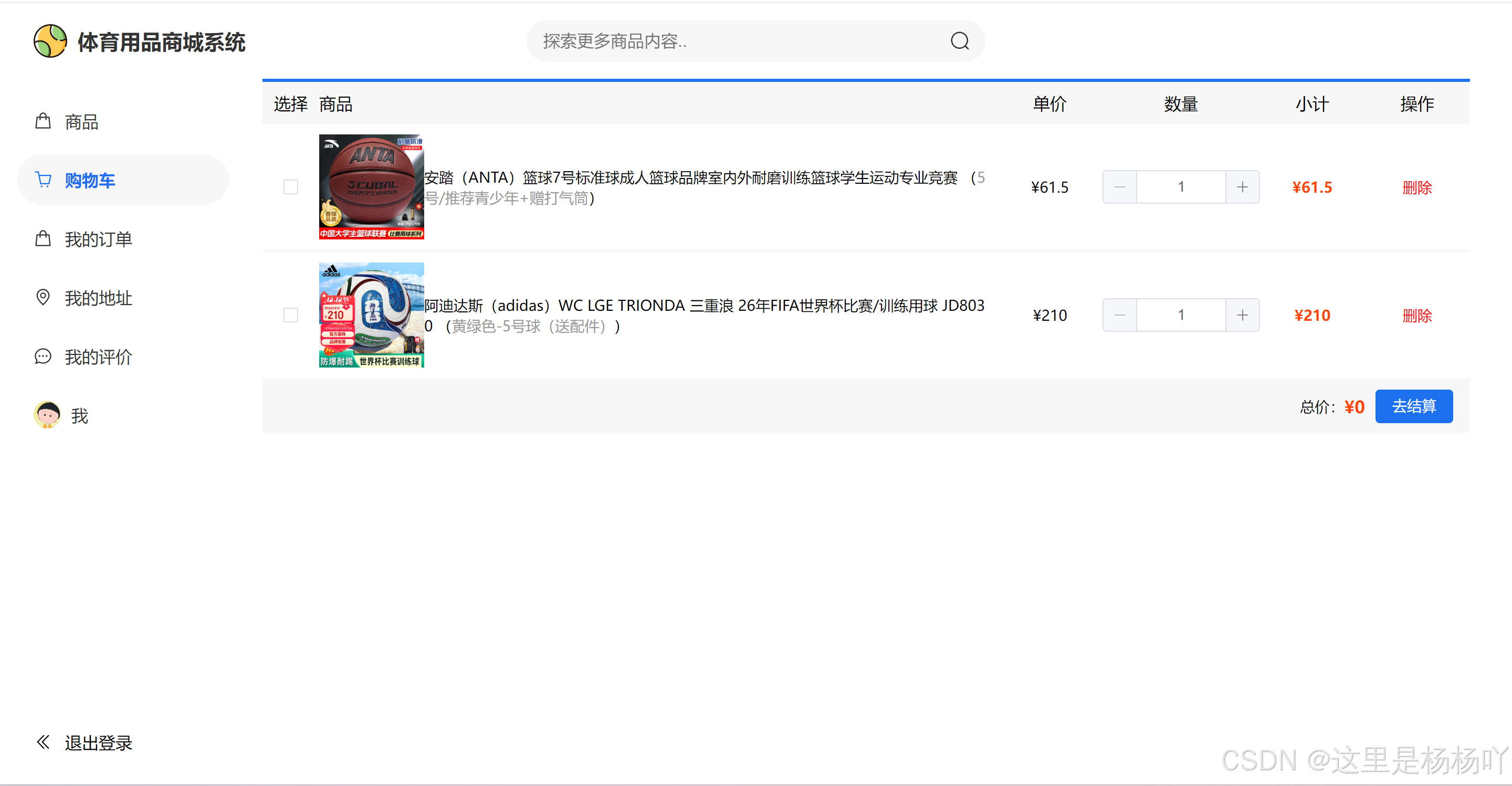The image size is (1512, 786).
Task: Click the 去结算 checkout button
Action: tap(1414, 406)
